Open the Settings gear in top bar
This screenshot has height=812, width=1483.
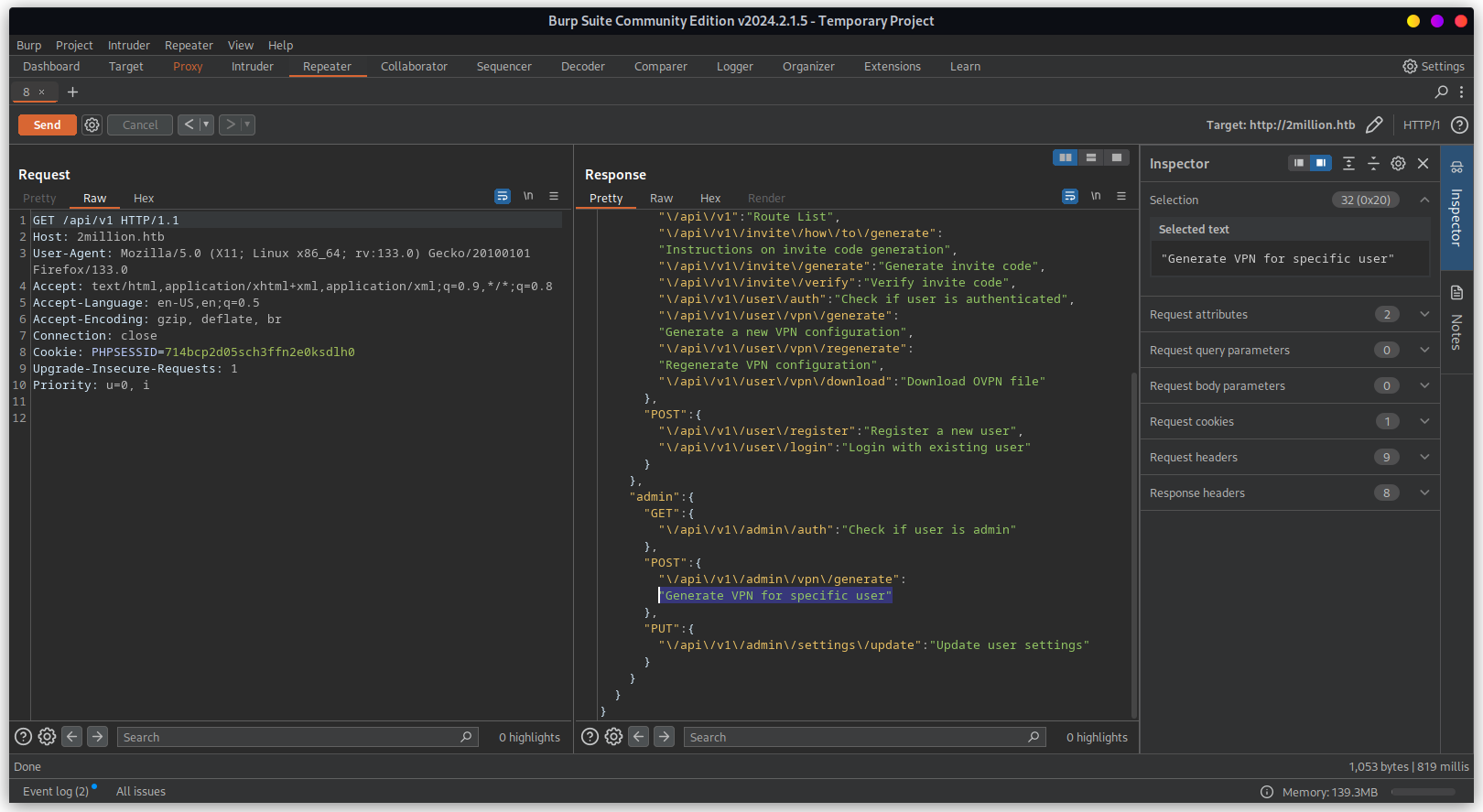[x=1434, y=66]
